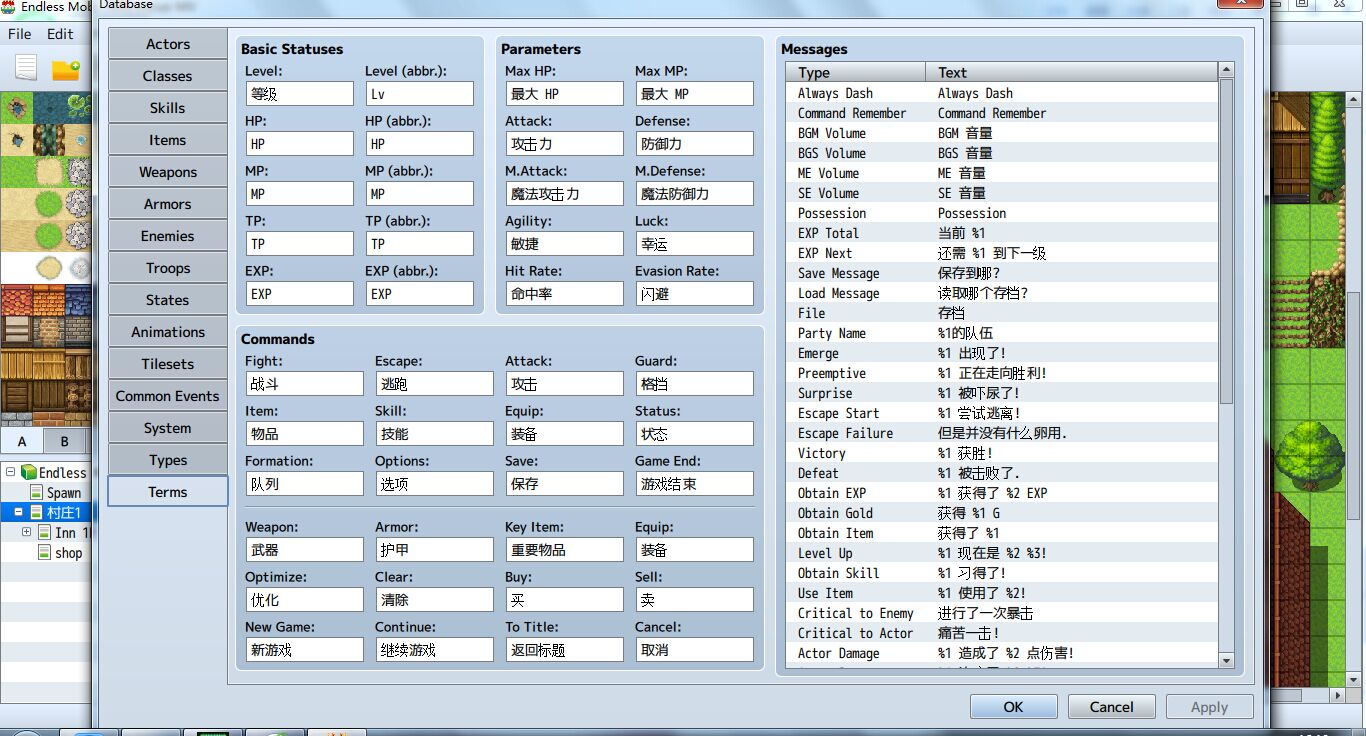
Task: Open the Animations database tab
Action: [168, 332]
